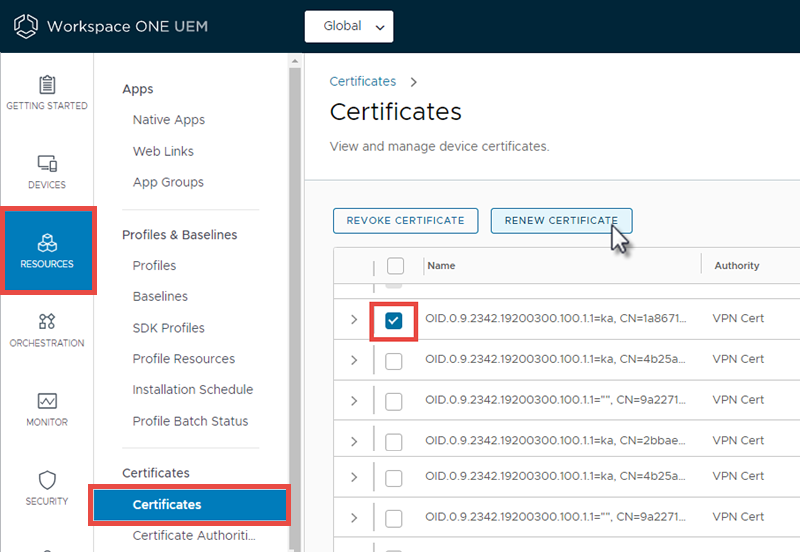This screenshot has height=552, width=800.
Task: Check the first CN=4b25a certificate row checkbox
Action: tap(393, 361)
